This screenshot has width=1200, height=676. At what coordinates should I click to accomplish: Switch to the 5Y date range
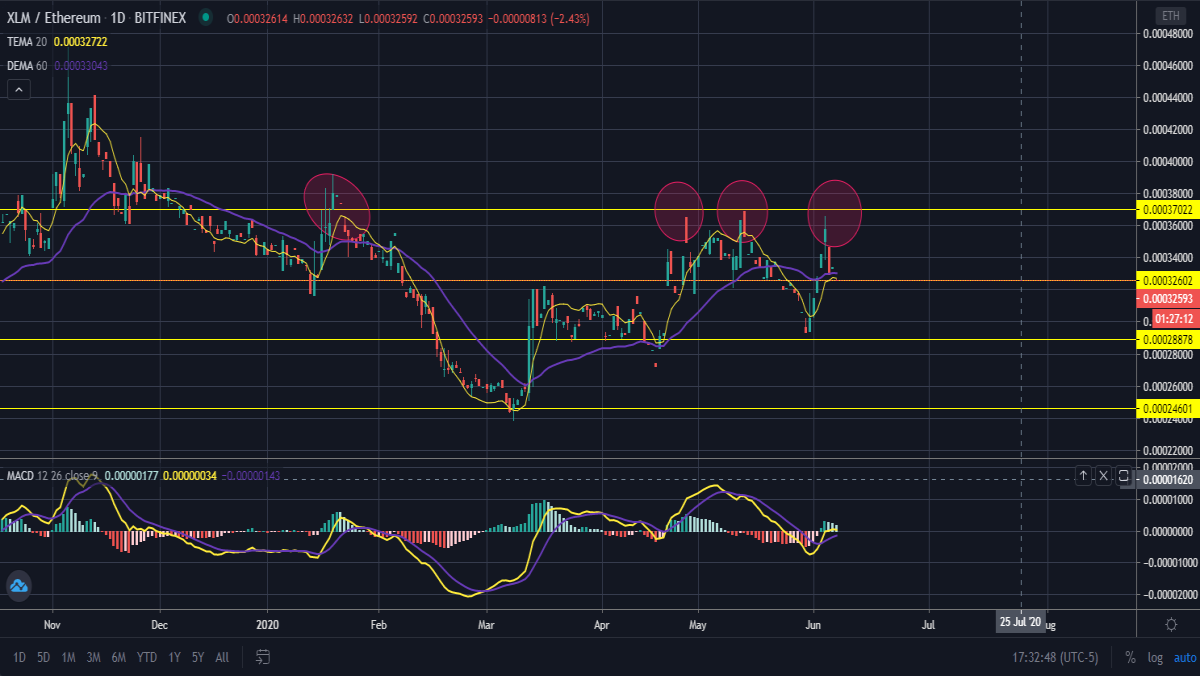pos(198,657)
